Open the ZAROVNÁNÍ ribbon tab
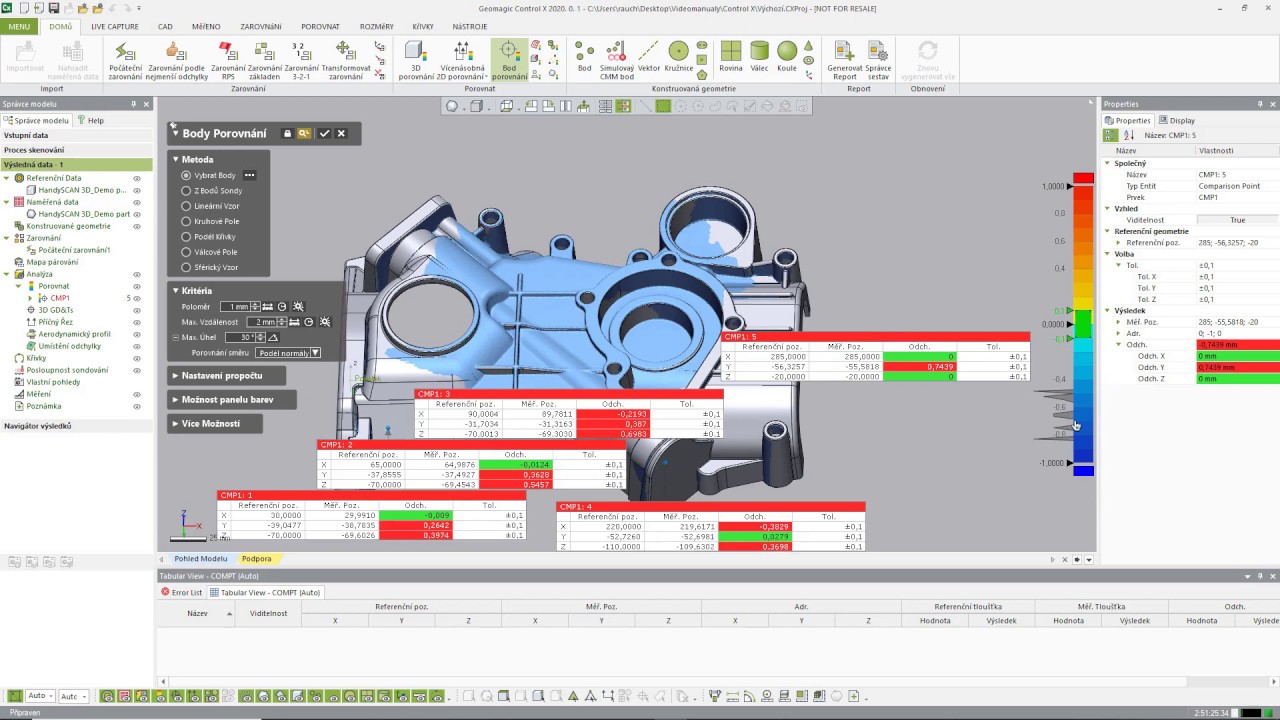The height and width of the screenshot is (720, 1280). tap(260, 27)
